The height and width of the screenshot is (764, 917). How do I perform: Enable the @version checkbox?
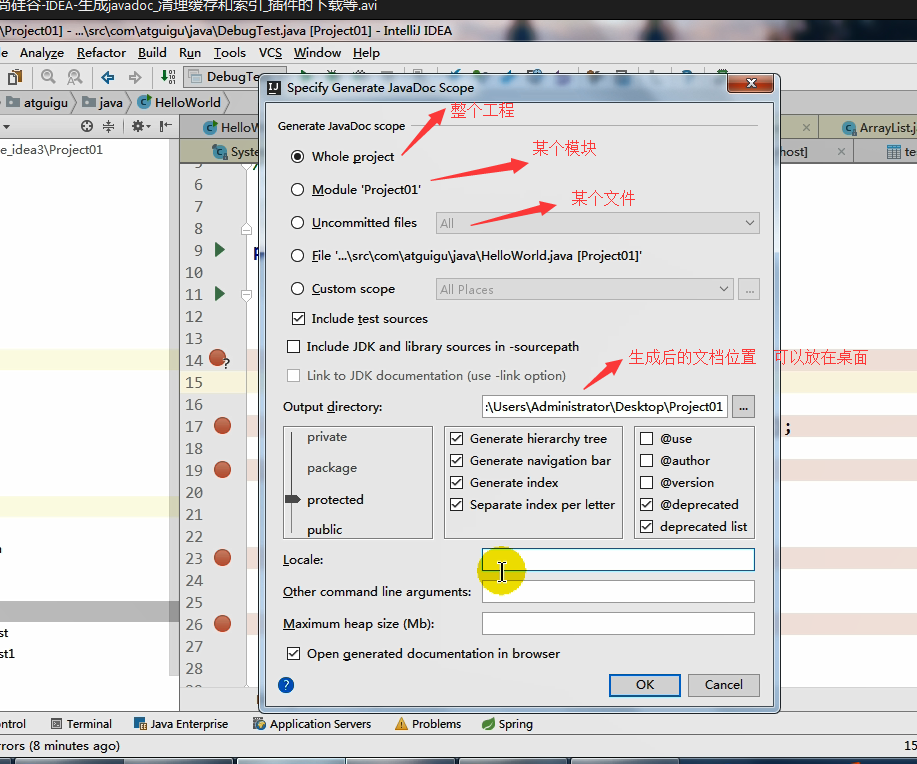pos(647,483)
